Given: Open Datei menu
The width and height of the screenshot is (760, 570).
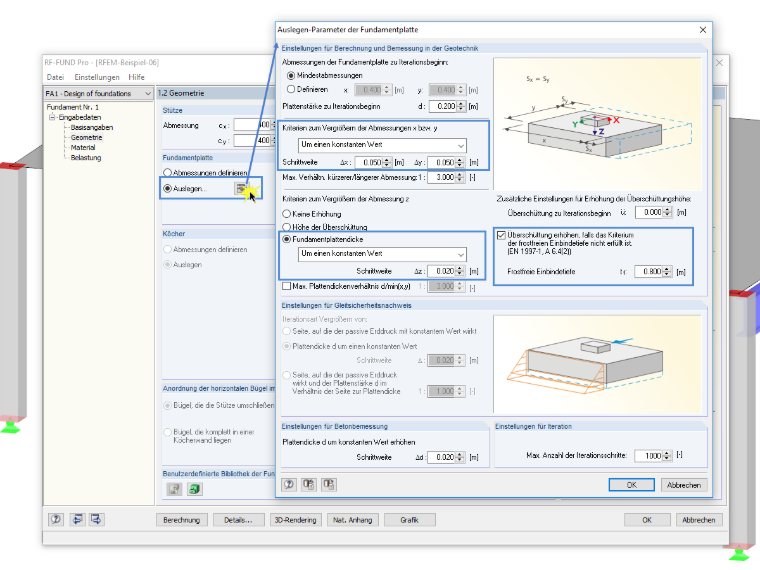Looking at the screenshot, I should coord(55,77).
